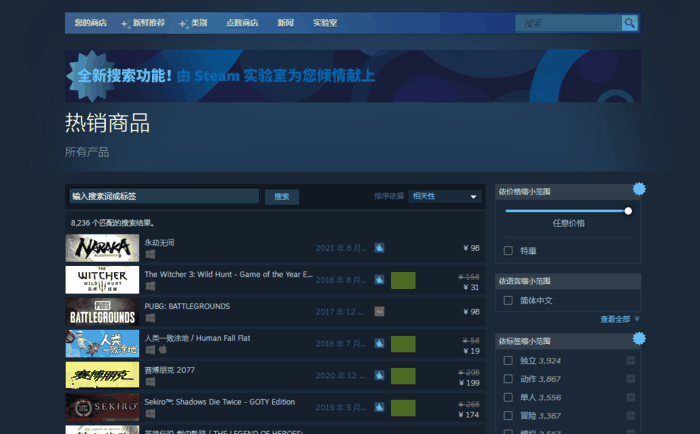This screenshot has height=434, width=700.
Task: Click the review icon on The Witcher 3 row
Action: [379, 280]
